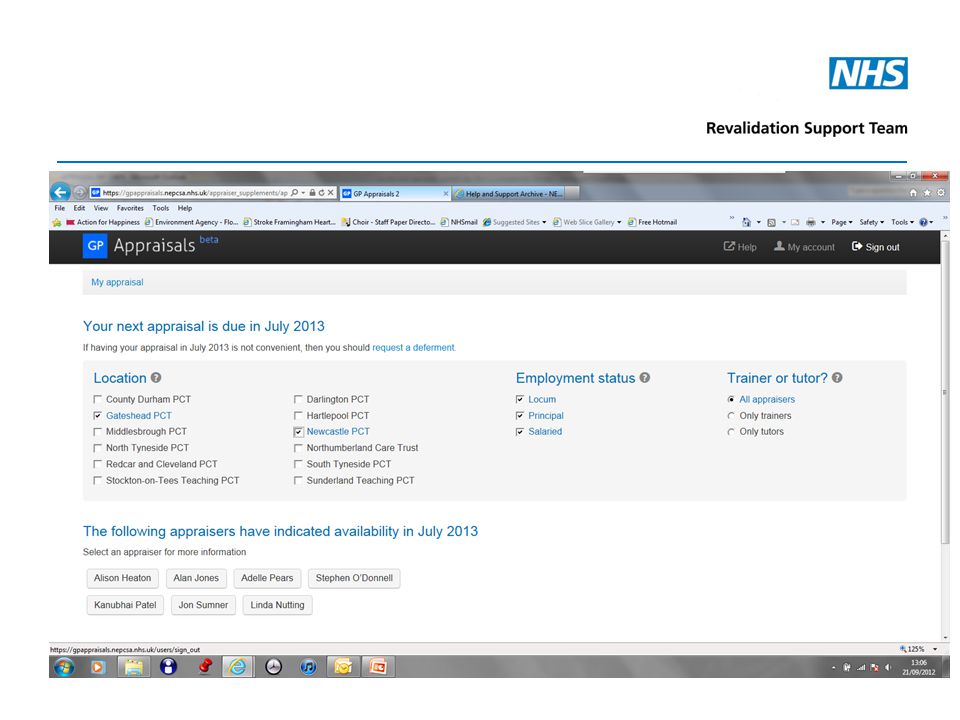Screen dimensions: 960x720
Task: Click the browser Back arrow button
Action: [x=60, y=192]
